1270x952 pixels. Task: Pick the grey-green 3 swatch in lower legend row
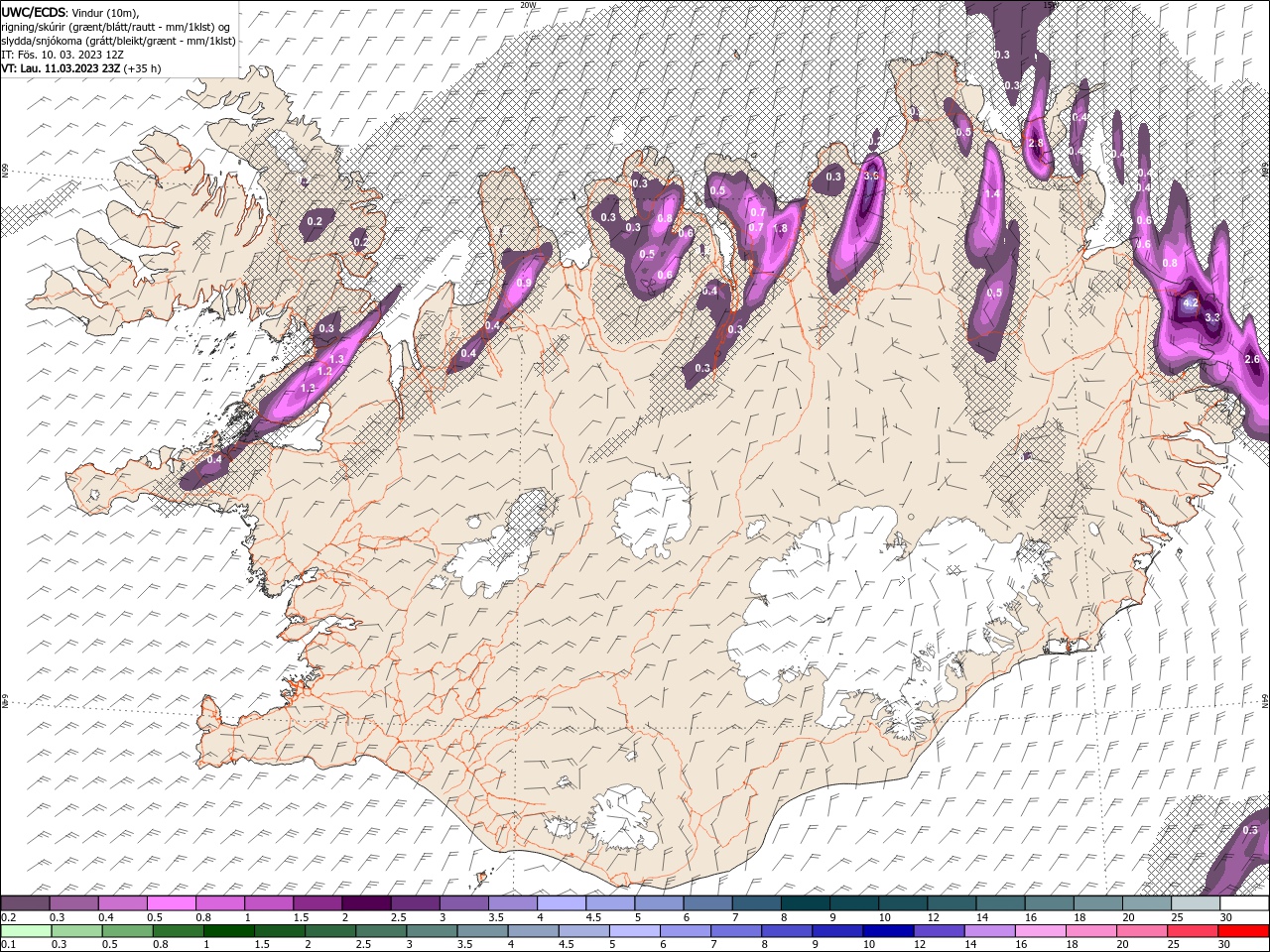point(432,931)
